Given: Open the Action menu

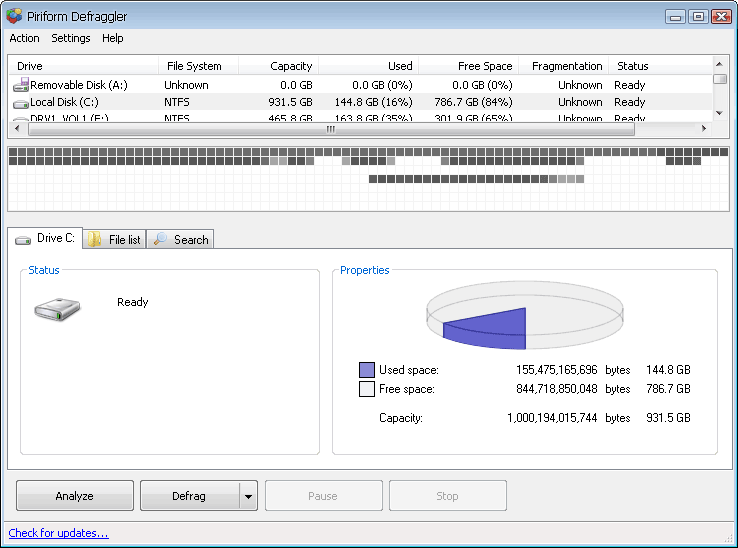Looking at the screenshot, I should (x=24, y=38).
